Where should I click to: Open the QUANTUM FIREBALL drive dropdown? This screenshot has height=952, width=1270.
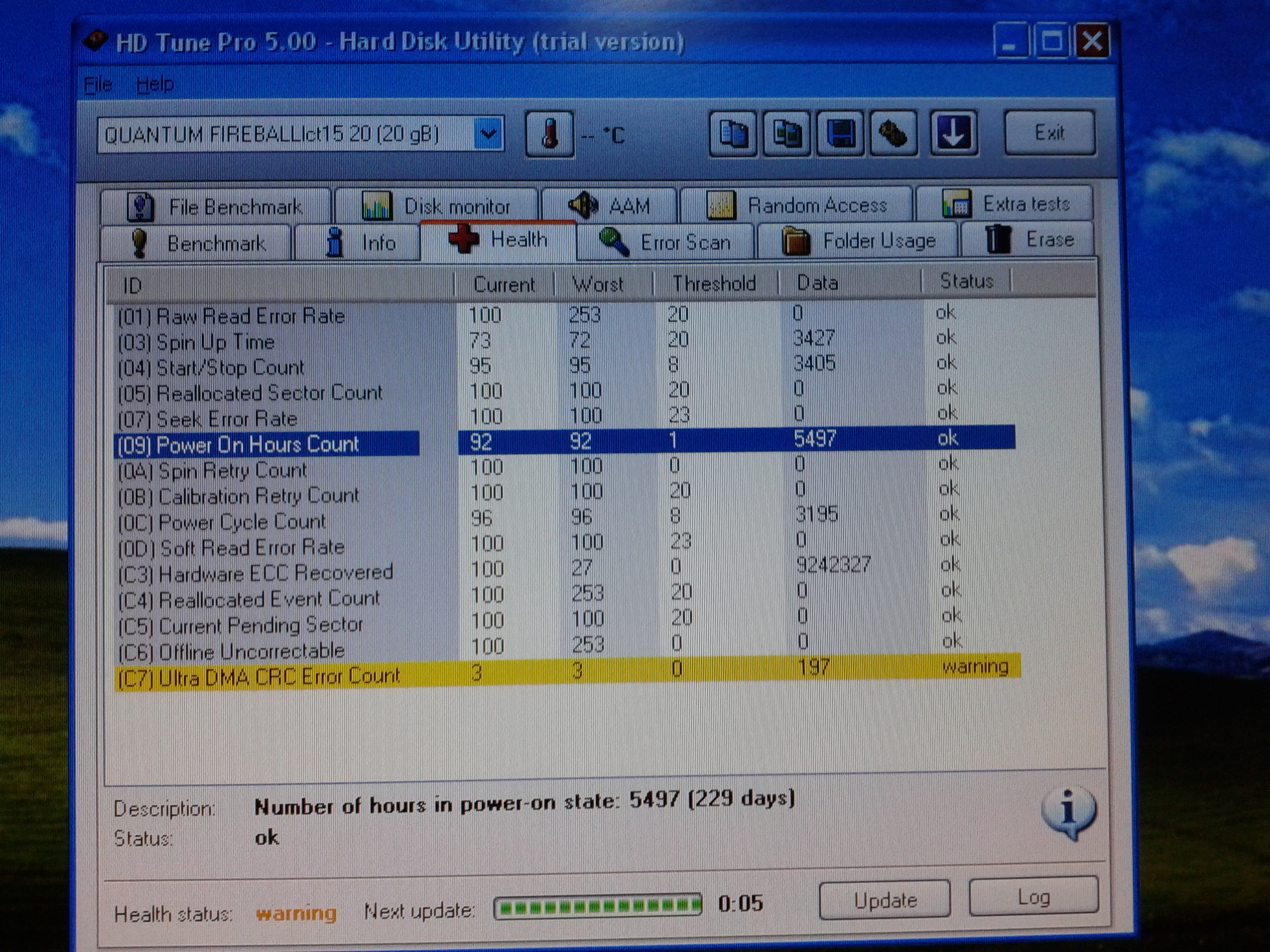[488, 135]
